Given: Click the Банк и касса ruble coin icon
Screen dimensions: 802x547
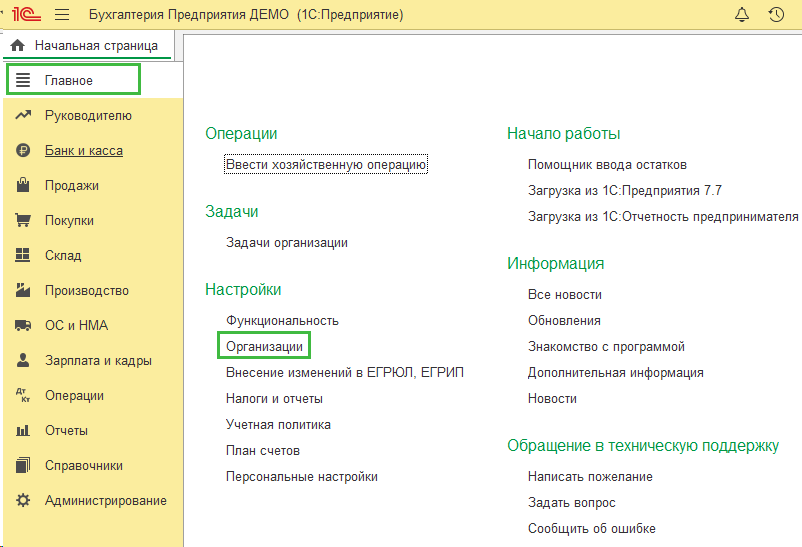Looking at the screenshot, I should tap(23, 150).
